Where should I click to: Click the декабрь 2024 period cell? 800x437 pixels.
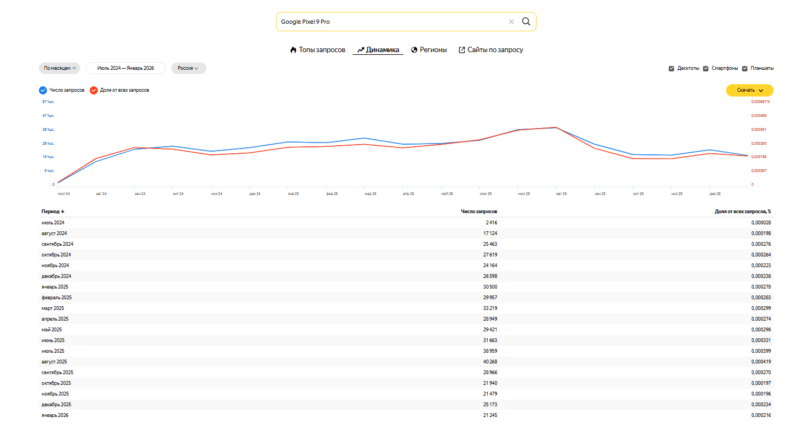[x=56, y=276]
